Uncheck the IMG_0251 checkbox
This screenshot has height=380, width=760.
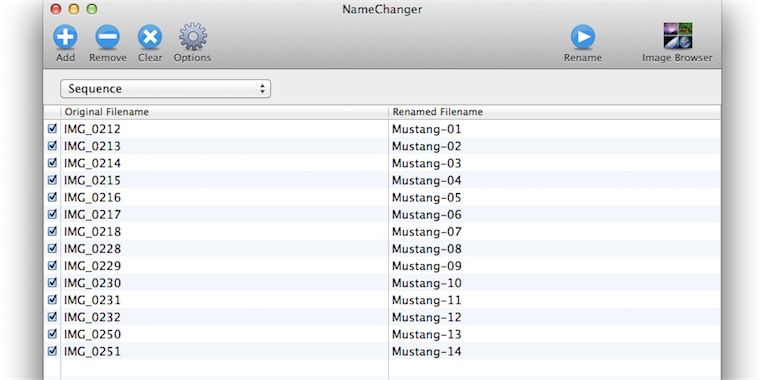[x=52, y=351]
